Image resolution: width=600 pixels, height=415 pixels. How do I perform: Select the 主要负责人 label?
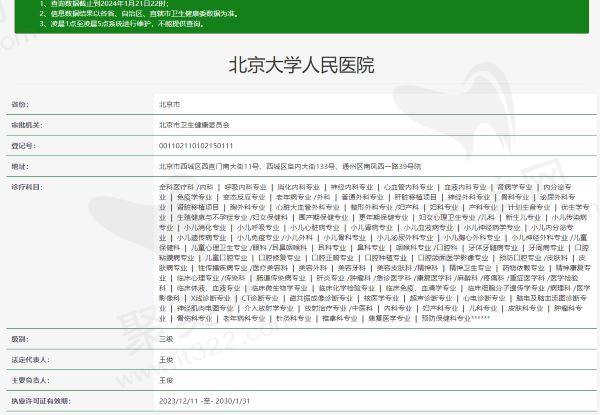(x=30, y=380)
